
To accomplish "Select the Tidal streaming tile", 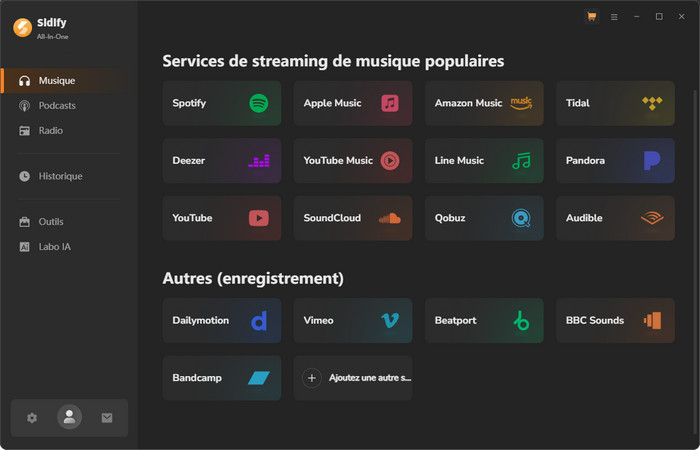I will click(615, 103).
